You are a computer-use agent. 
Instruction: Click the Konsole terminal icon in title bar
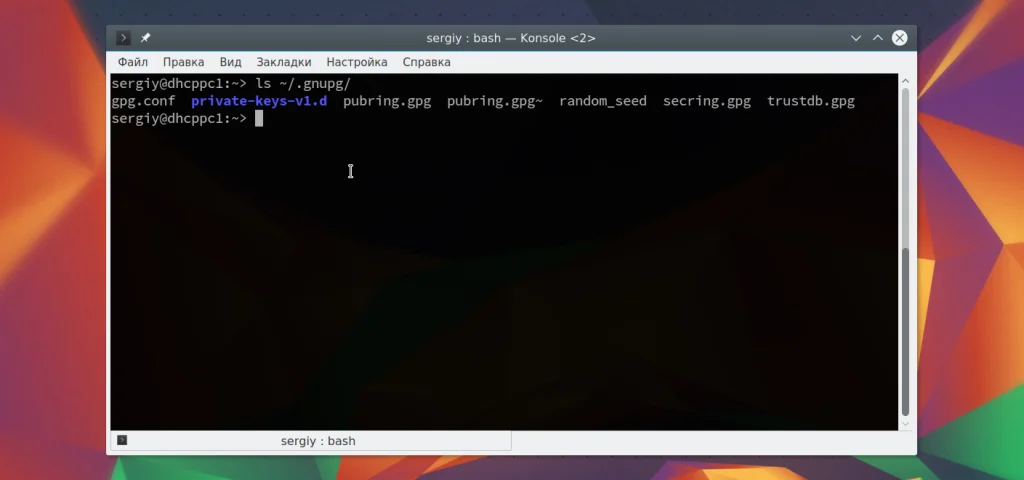[x=123, y=38]
